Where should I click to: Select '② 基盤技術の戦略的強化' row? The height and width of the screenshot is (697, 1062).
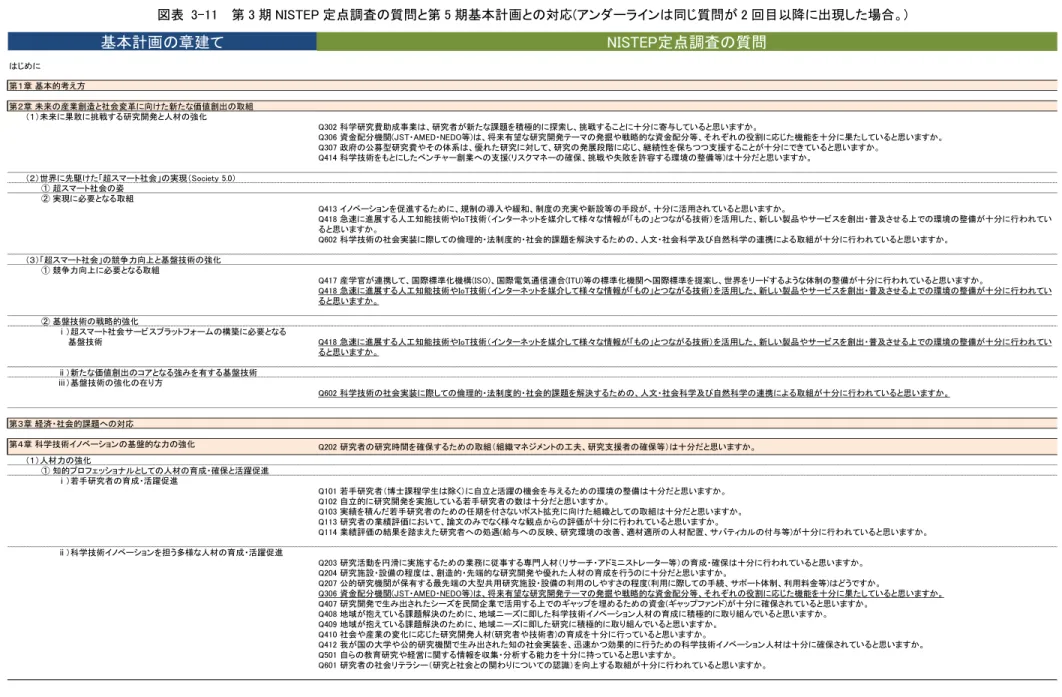point(89,321)
